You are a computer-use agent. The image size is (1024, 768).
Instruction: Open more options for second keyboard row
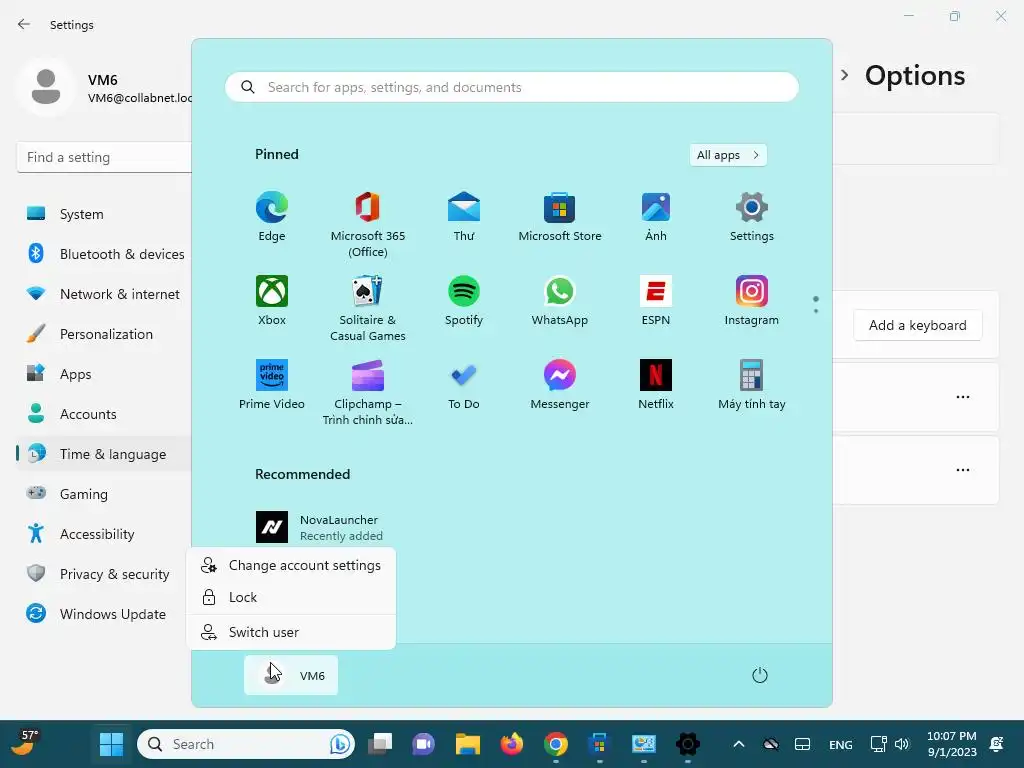963,470
